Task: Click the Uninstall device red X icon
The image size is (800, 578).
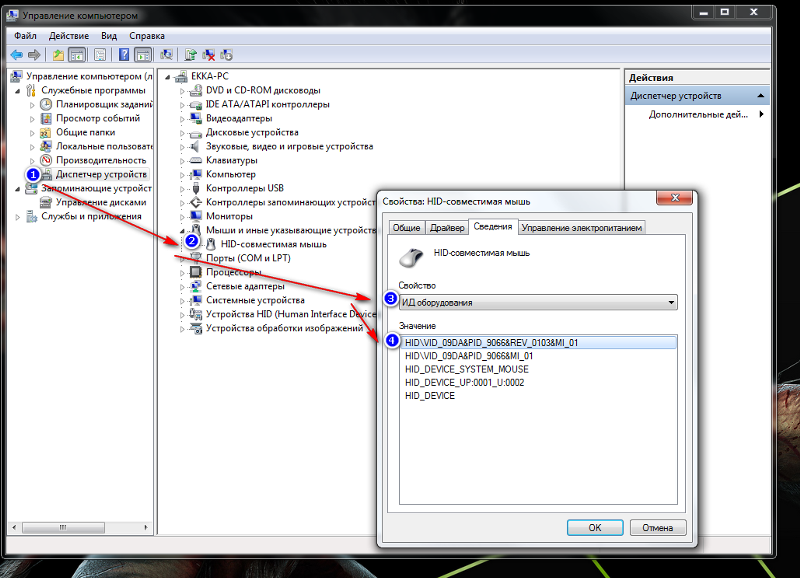Action: (x=208, y=55)
